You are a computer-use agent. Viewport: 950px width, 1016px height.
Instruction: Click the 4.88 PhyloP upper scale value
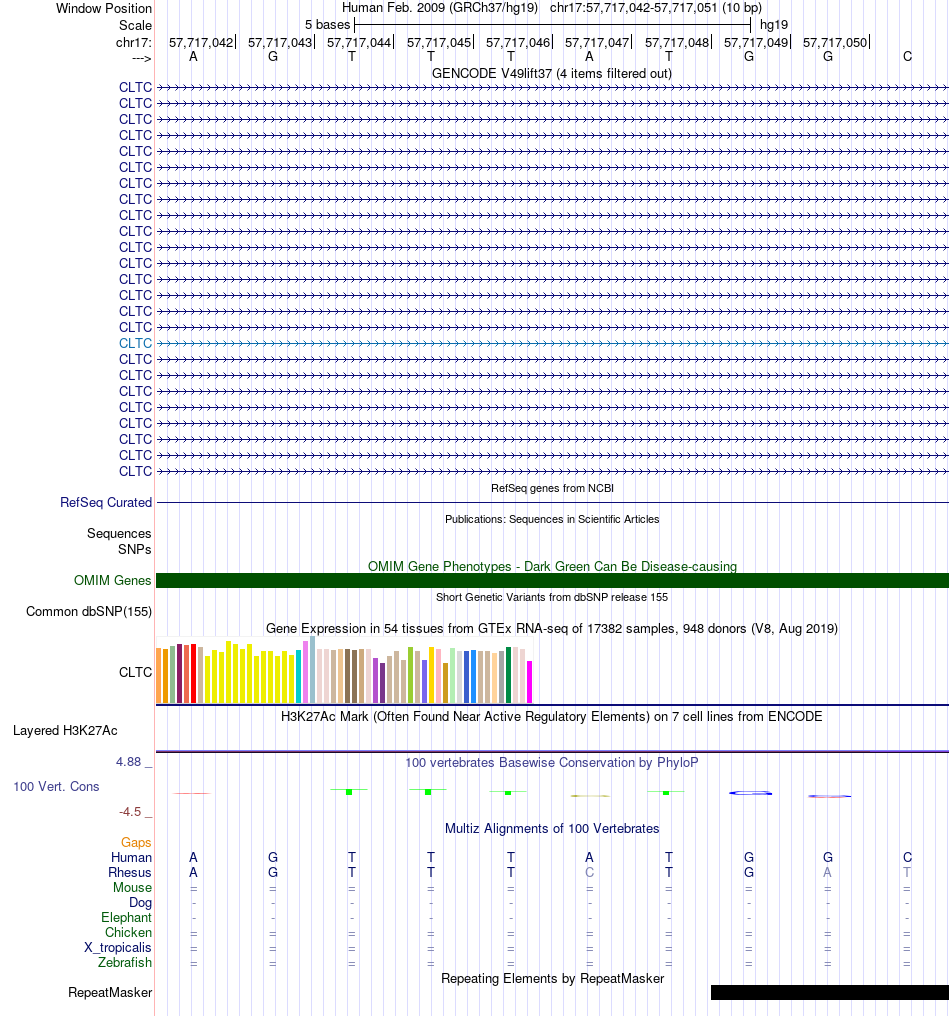(x=128, y=762)
